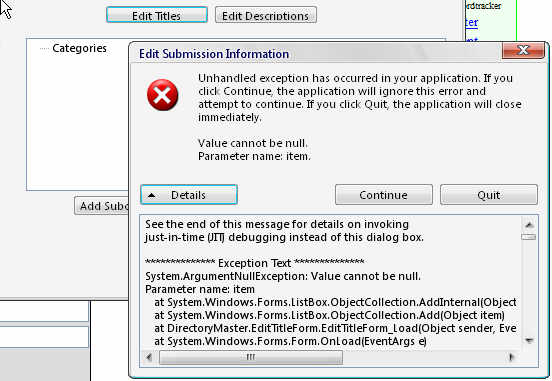The height and width of the screenshot is (381, 552).
Task: Click inside the exception text box
Action: pos(331,283)
